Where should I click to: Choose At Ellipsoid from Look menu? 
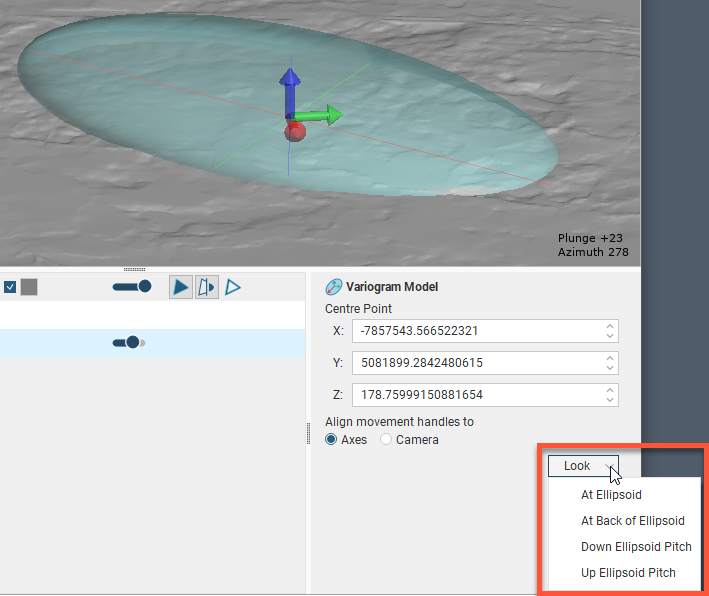coord(611,495)
